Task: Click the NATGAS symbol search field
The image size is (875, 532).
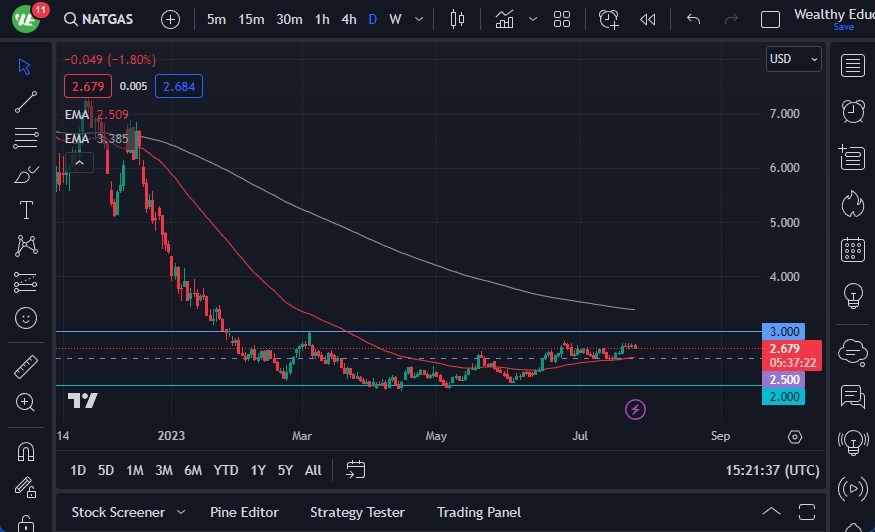Action: (x=107, y=19)
